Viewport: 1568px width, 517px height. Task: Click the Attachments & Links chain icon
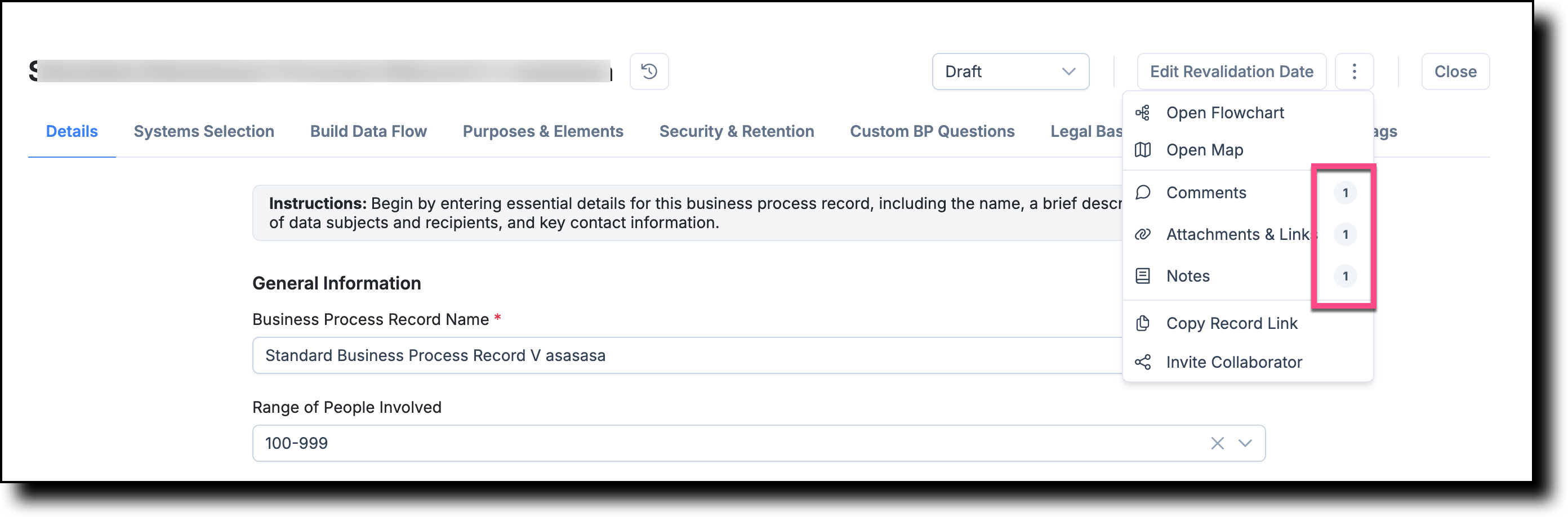coord(1143,234)
